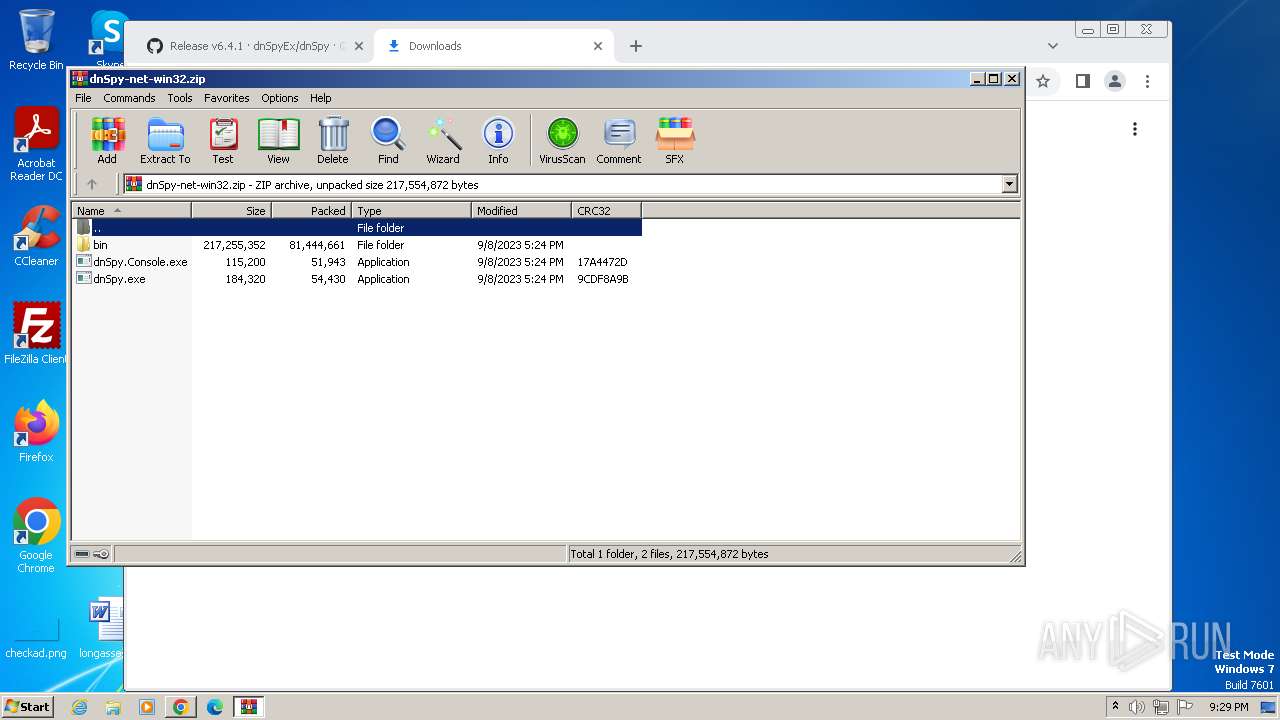Open FileZilla Client desktop shortcut

click(36, 333)
